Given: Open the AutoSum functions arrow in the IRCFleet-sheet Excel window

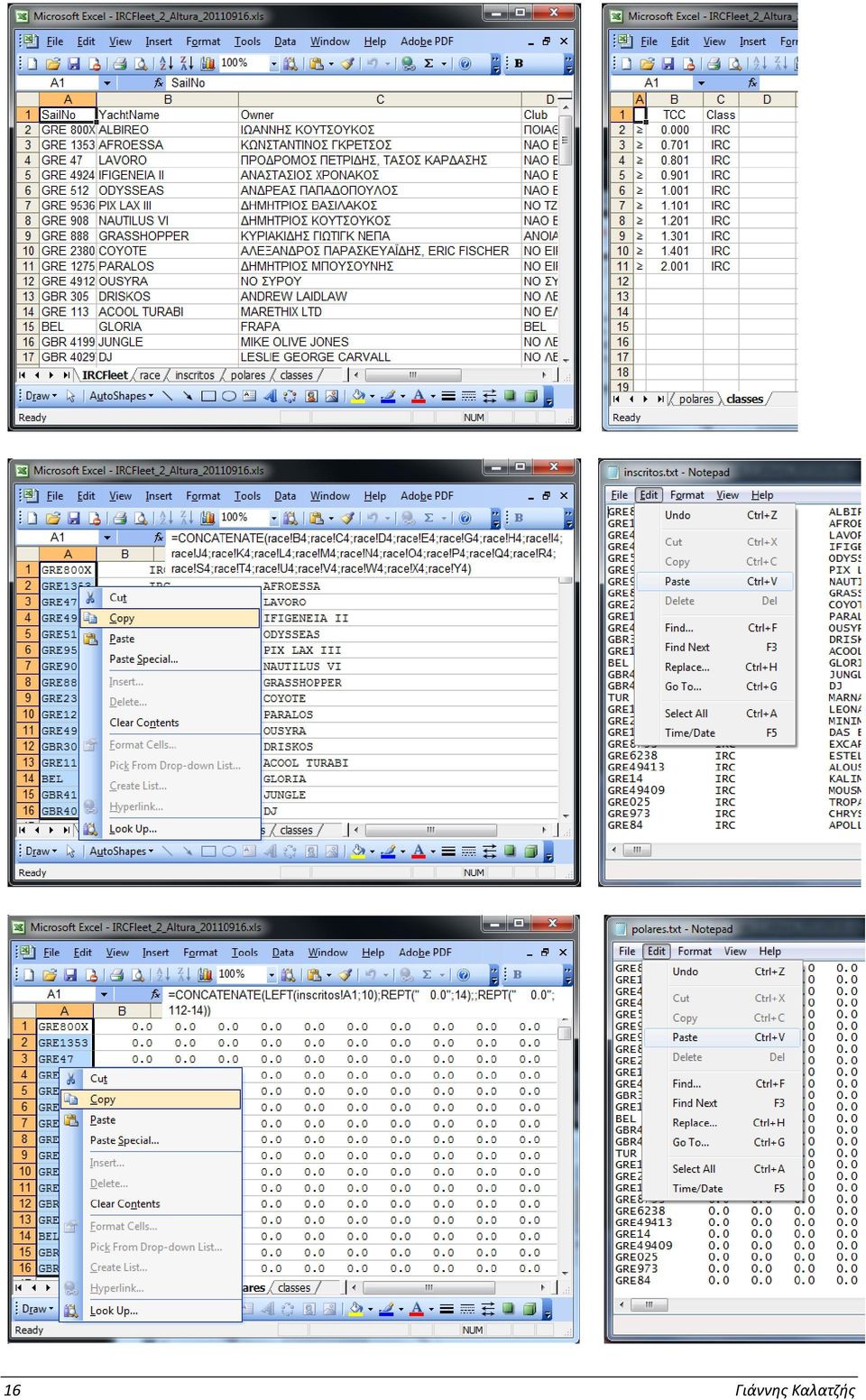Looking at the screenshot, I should click(444, 64).
